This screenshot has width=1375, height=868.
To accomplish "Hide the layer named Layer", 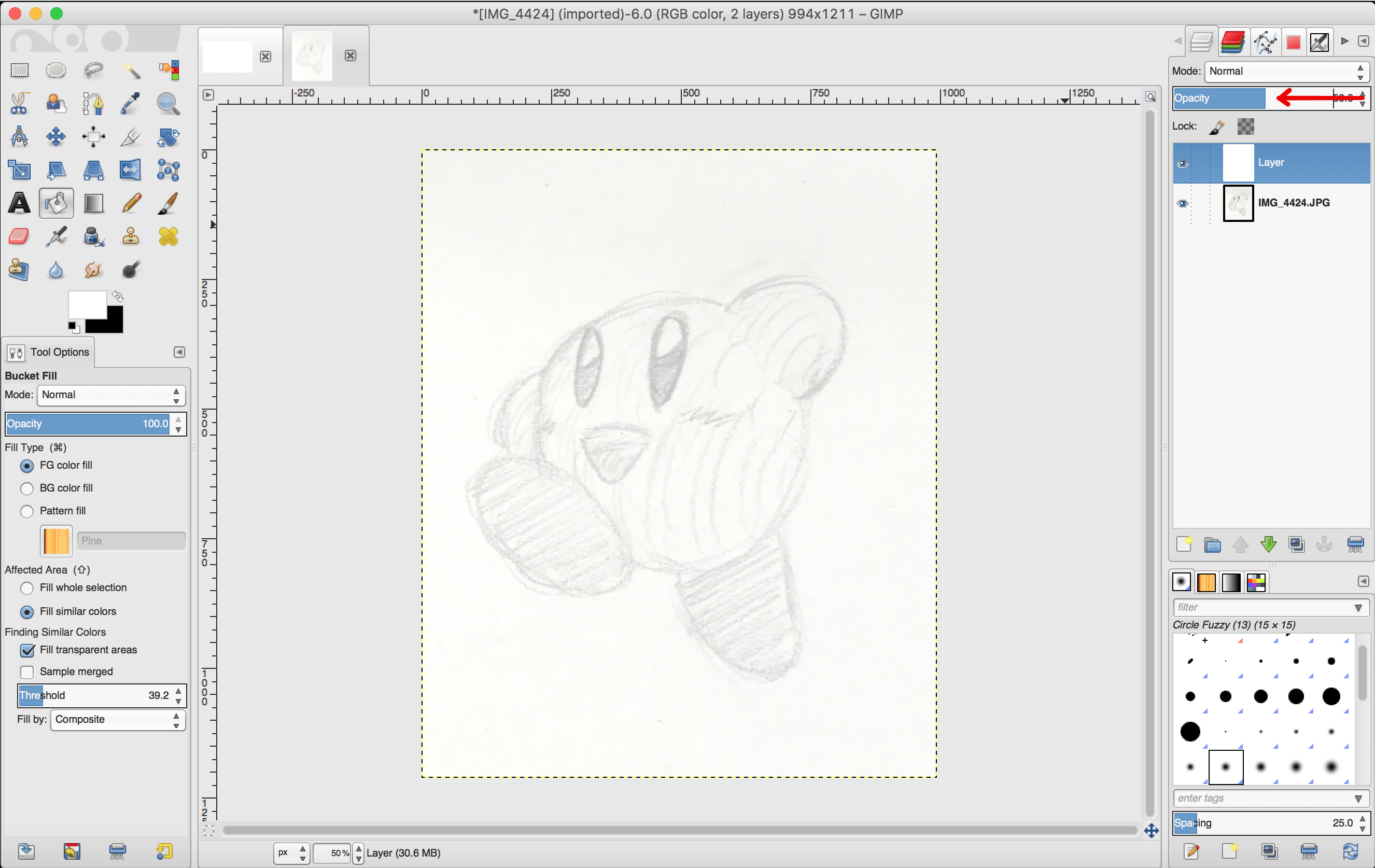I will coord(1183,163).
